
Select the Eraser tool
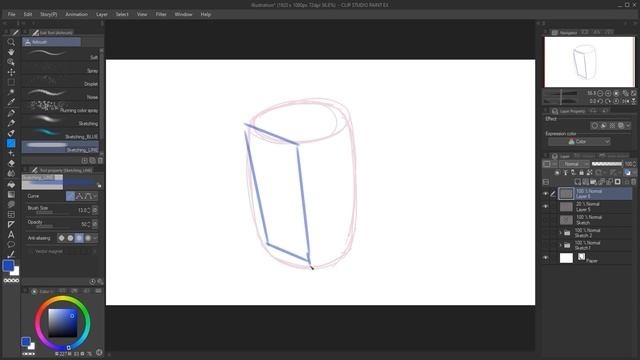pyautogui.click(x=11, y=163)
